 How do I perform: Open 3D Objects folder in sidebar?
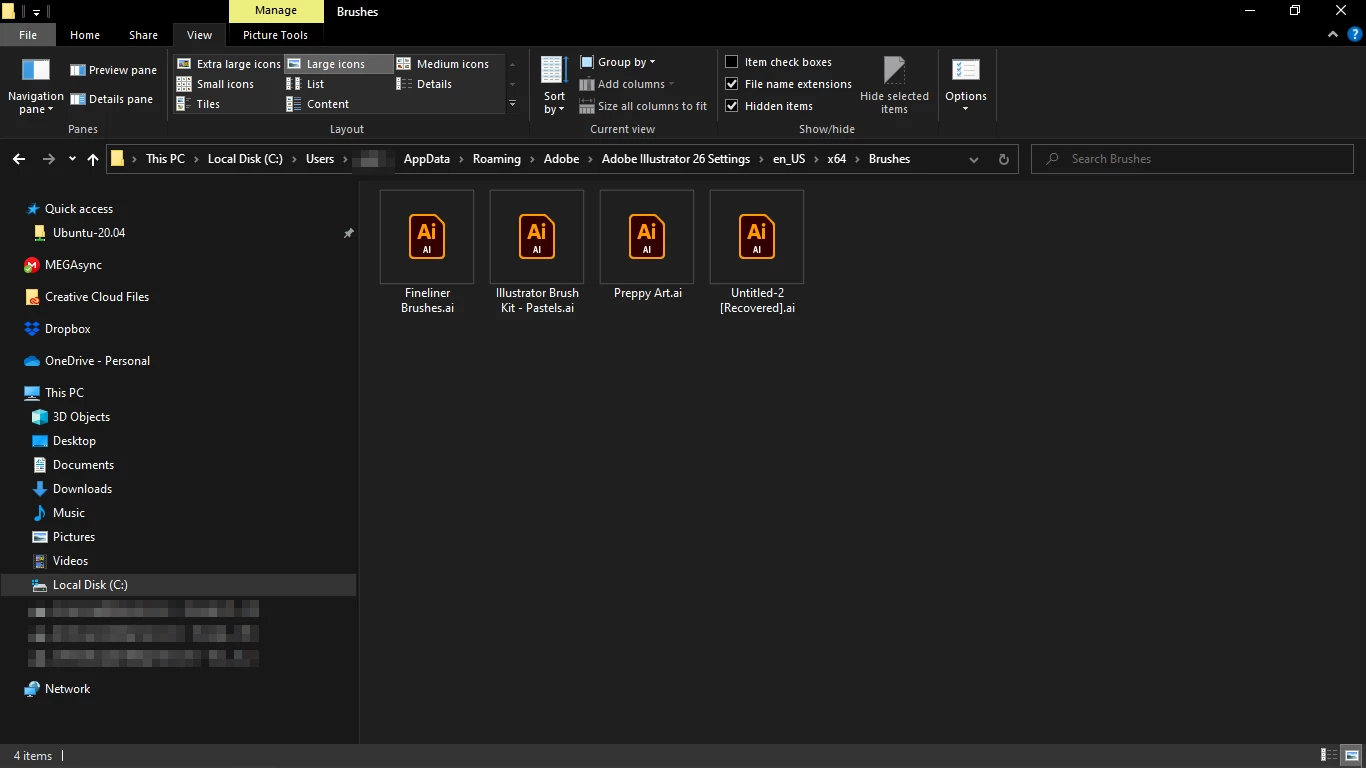tap(81, 417)
